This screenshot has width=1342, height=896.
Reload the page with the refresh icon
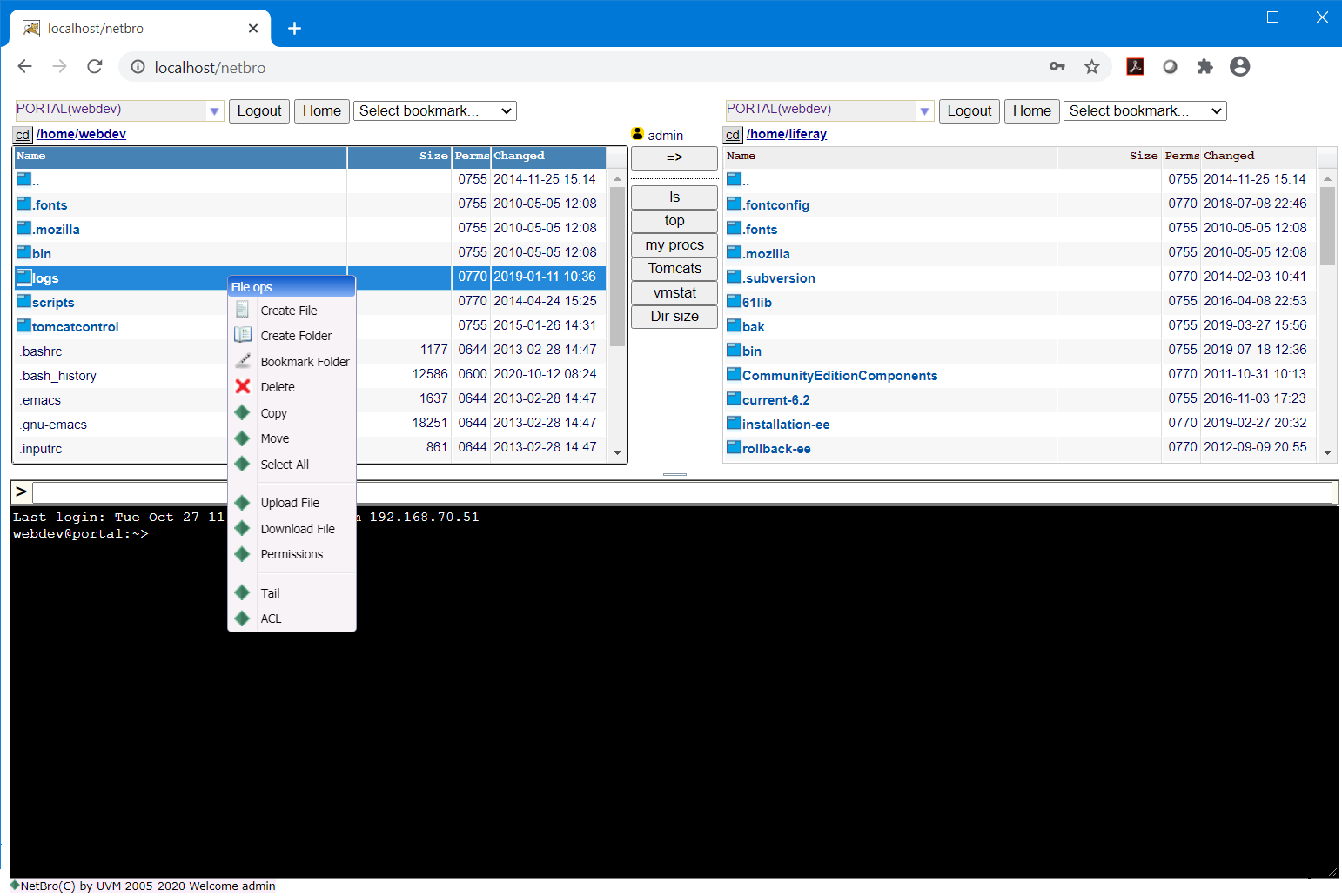pos(95,67)
